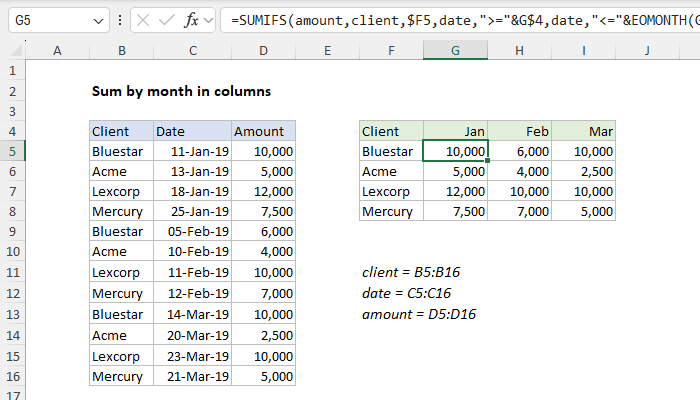Select cell with date 11-Feb-19
700x400 pixels.
[192, 272]
